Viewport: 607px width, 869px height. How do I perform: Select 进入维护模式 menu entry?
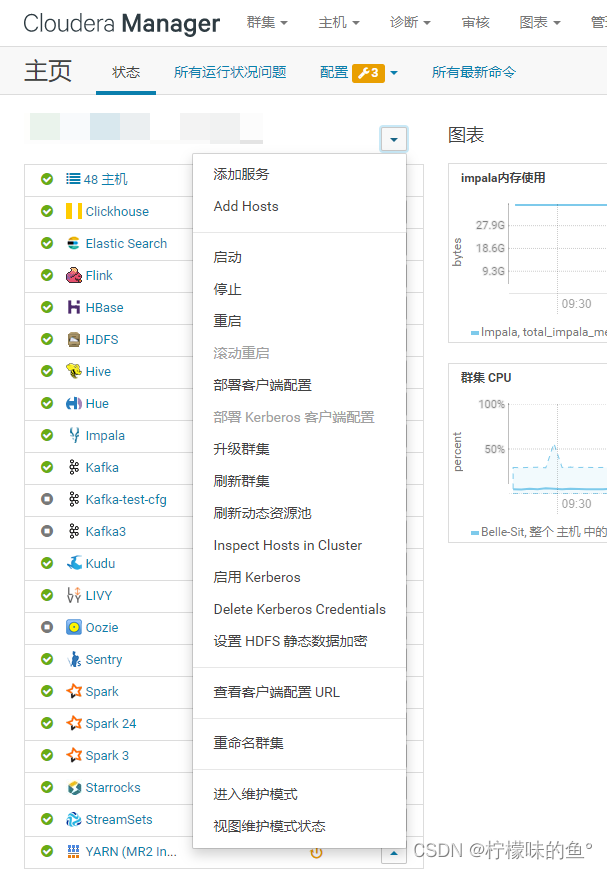click(x=299, y=794)
